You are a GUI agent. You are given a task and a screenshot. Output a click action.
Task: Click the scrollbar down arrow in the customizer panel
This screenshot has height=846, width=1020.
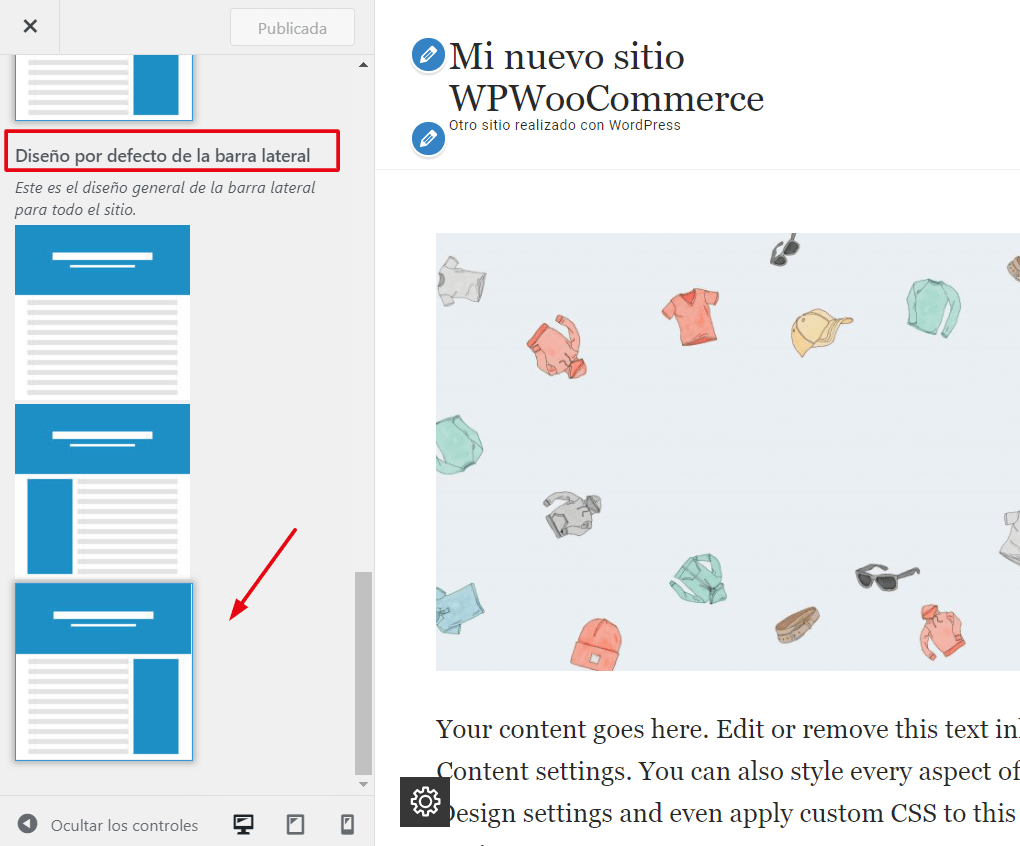tap(364, 784)
